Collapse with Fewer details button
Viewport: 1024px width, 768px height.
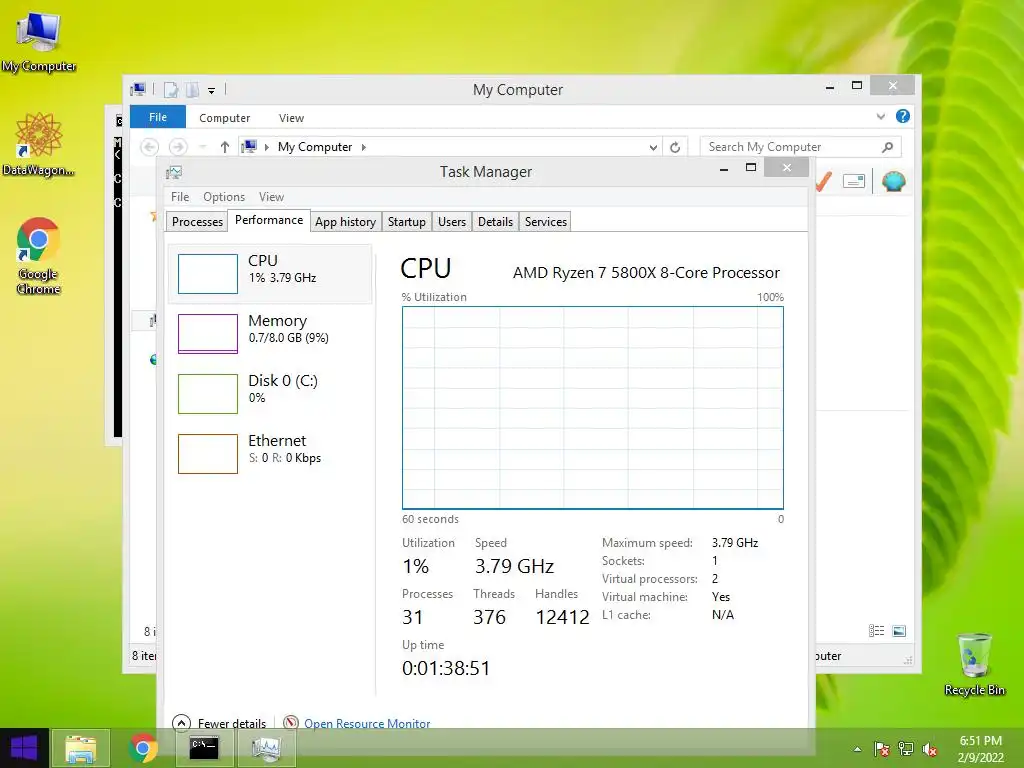pyautogui.click(x=219, y=723)
